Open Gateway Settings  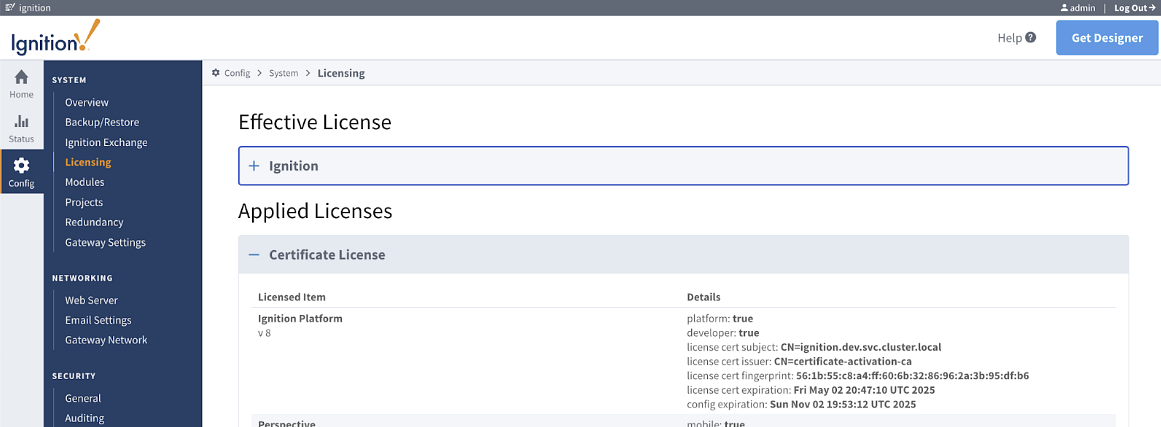[105, 242]
